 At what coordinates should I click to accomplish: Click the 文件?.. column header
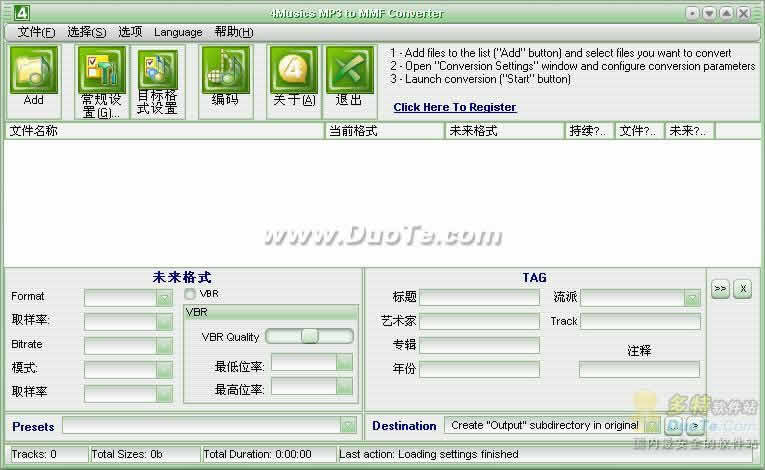pyautogui.click(x=640, y=131)
